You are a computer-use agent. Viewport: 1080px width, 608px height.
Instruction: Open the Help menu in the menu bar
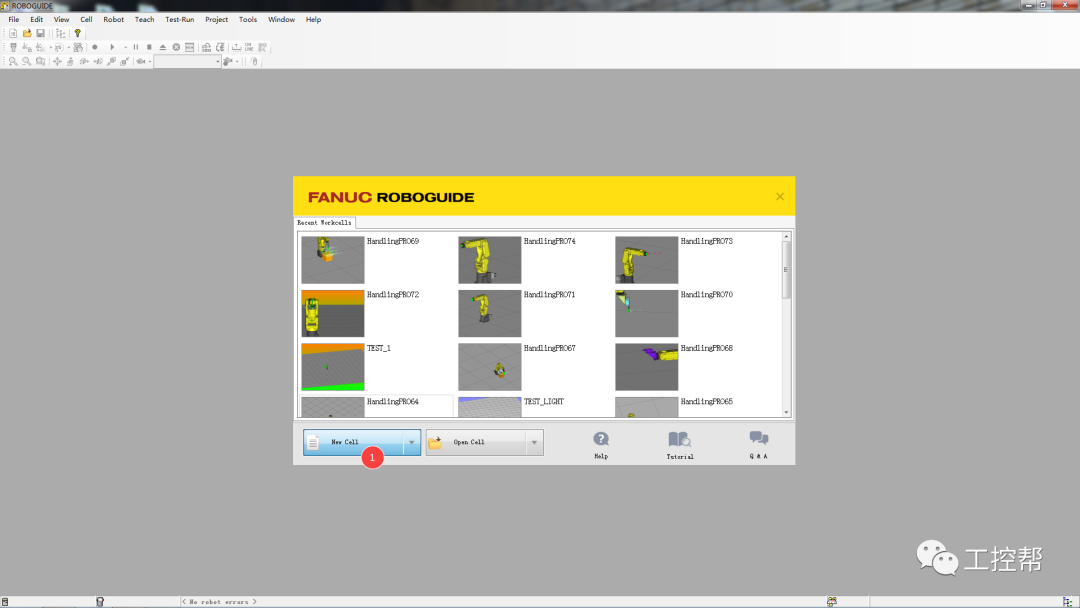(313, 19)
